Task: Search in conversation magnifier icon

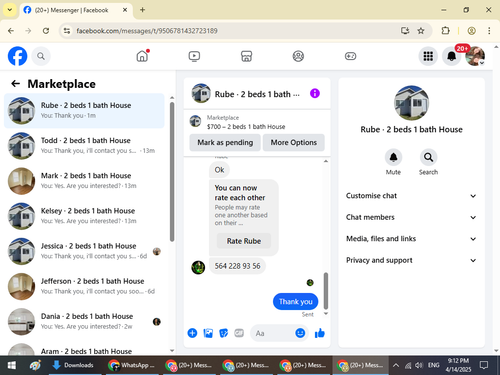Action: [428, 157]
